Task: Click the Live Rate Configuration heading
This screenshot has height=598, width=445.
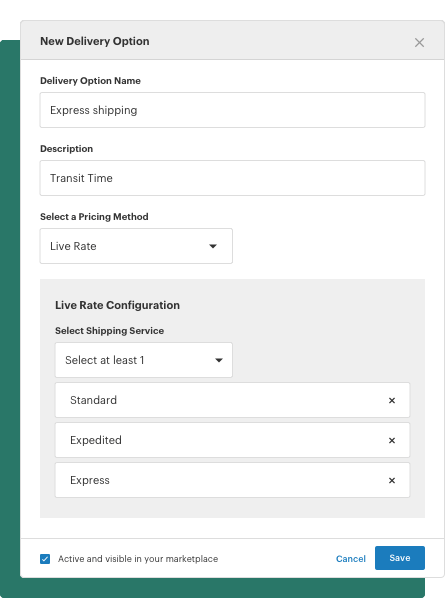Action: (x=117, y=305)
